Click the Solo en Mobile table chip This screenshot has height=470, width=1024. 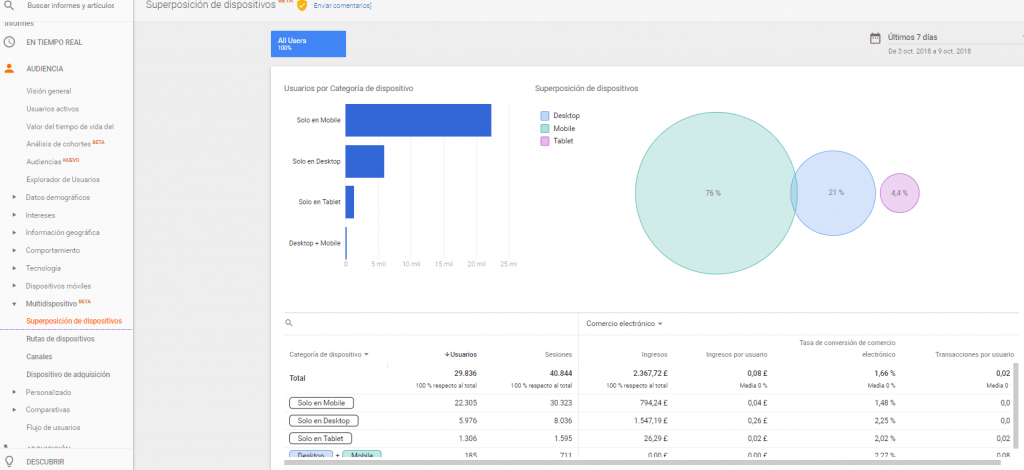(x=321, y=403)
